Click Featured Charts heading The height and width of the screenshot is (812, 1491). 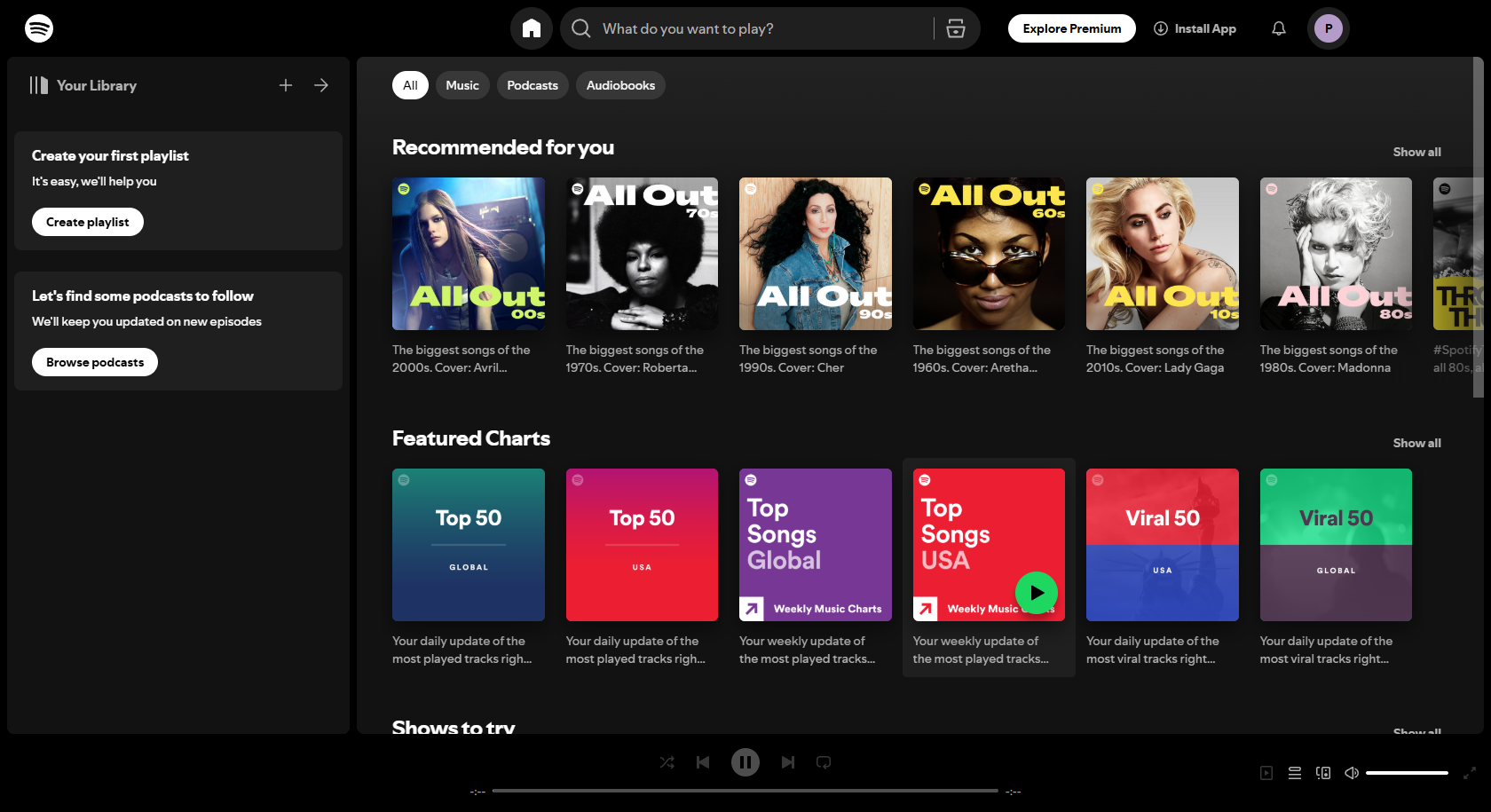pos(471,438)
